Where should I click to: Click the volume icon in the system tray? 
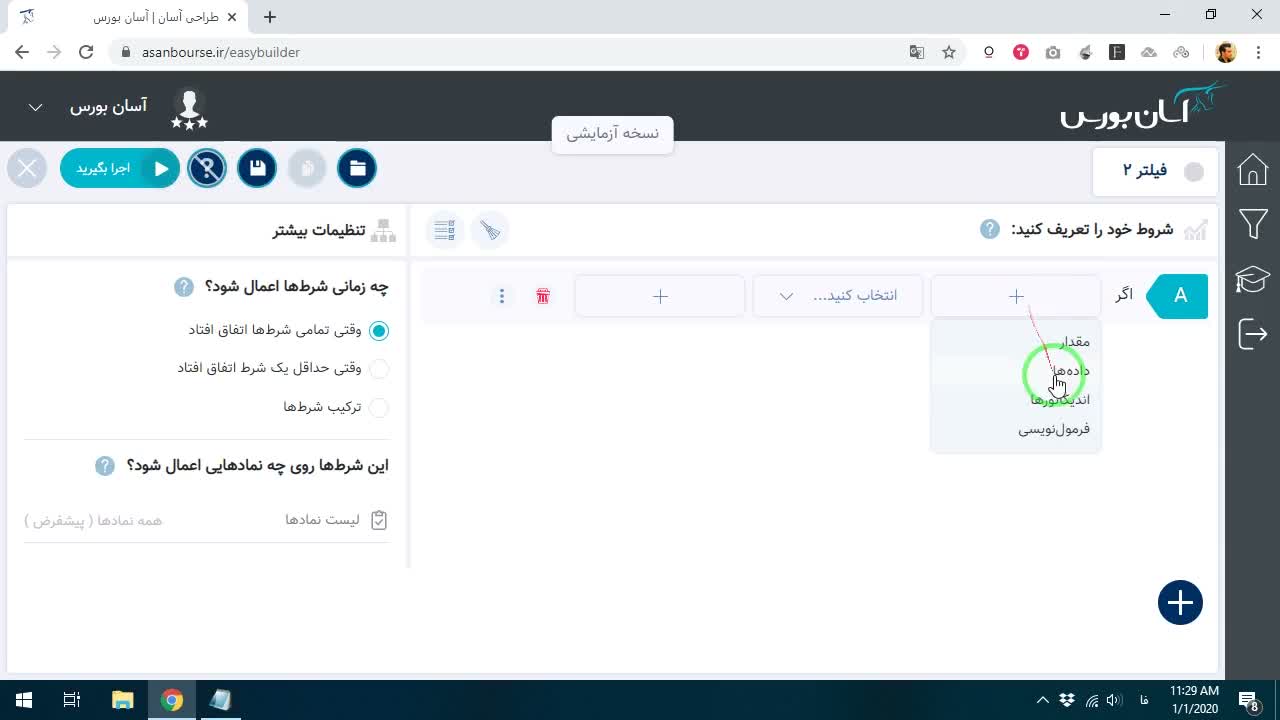click(1113, 700)
